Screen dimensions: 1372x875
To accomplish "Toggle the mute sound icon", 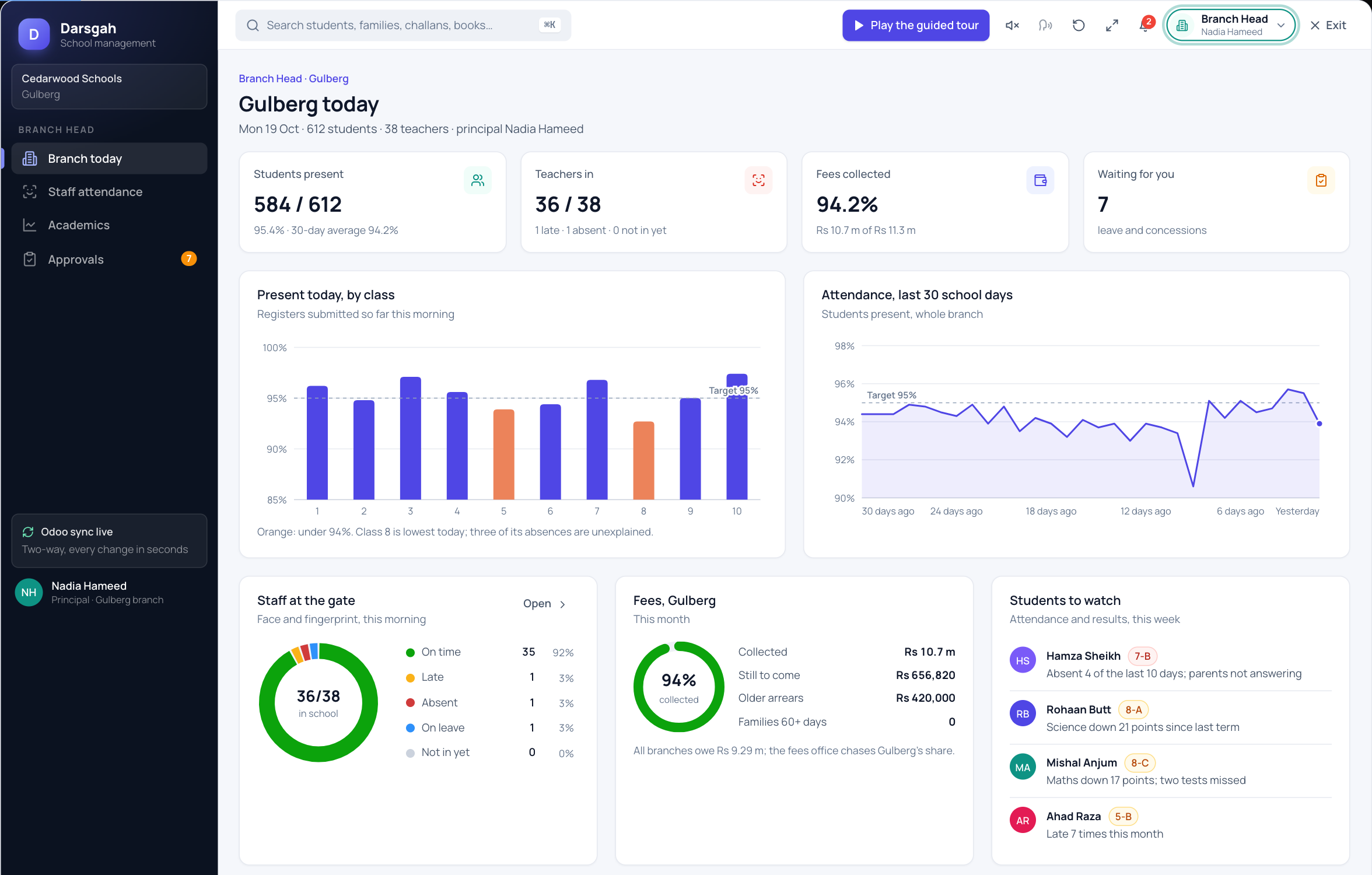I will (x=1012, y=25).
